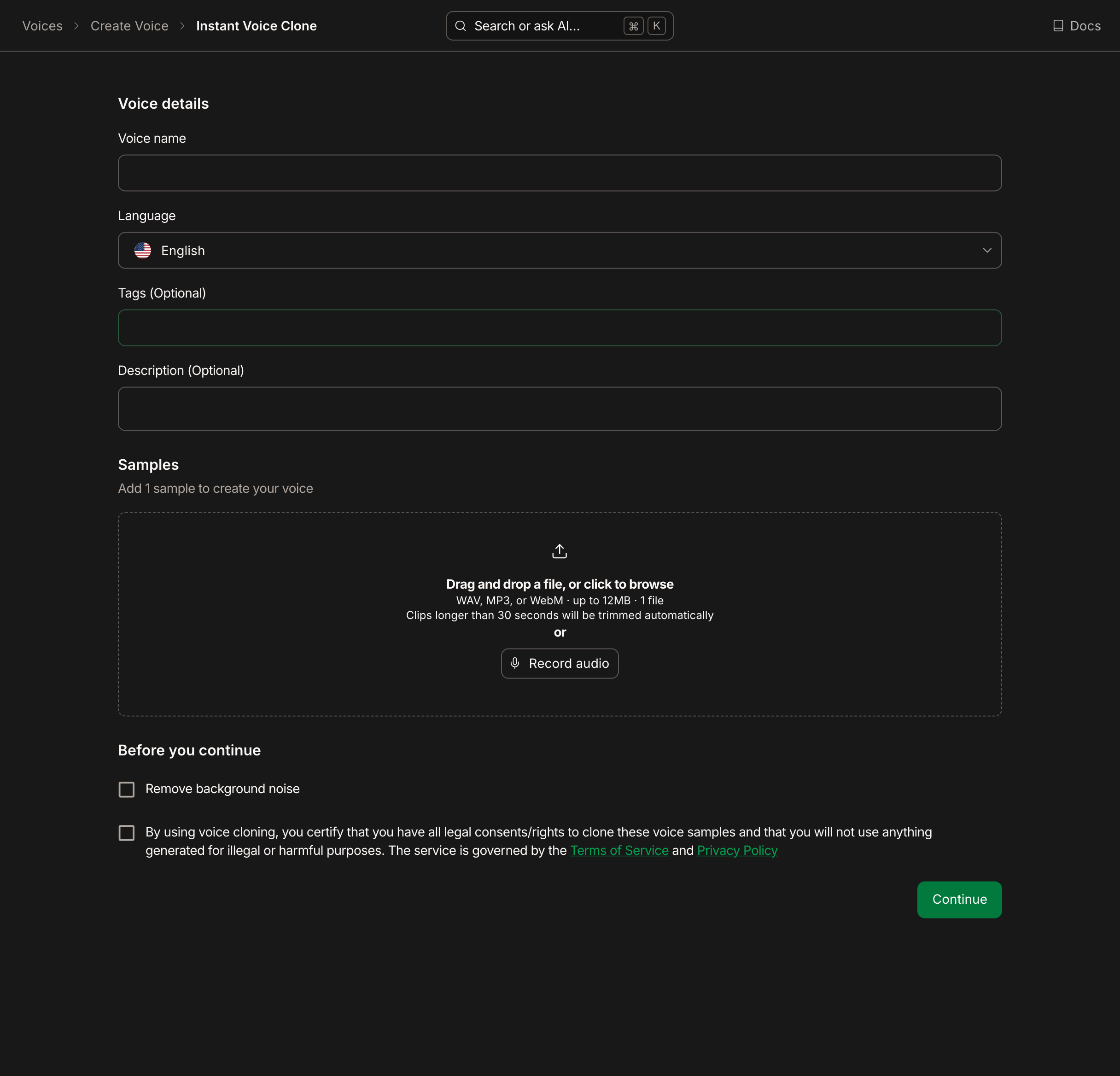This screenshot has width=1120, height=1076.
Task: Focus the Voice name input field
Action: pos(560,173)
